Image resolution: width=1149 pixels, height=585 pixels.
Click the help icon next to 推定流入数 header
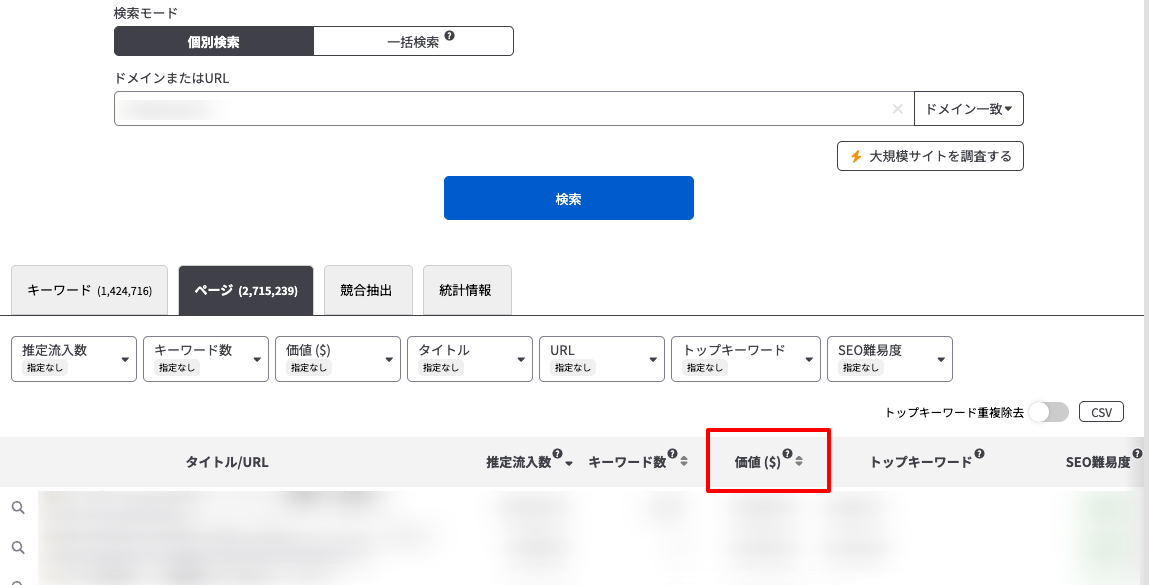(557, 454)
